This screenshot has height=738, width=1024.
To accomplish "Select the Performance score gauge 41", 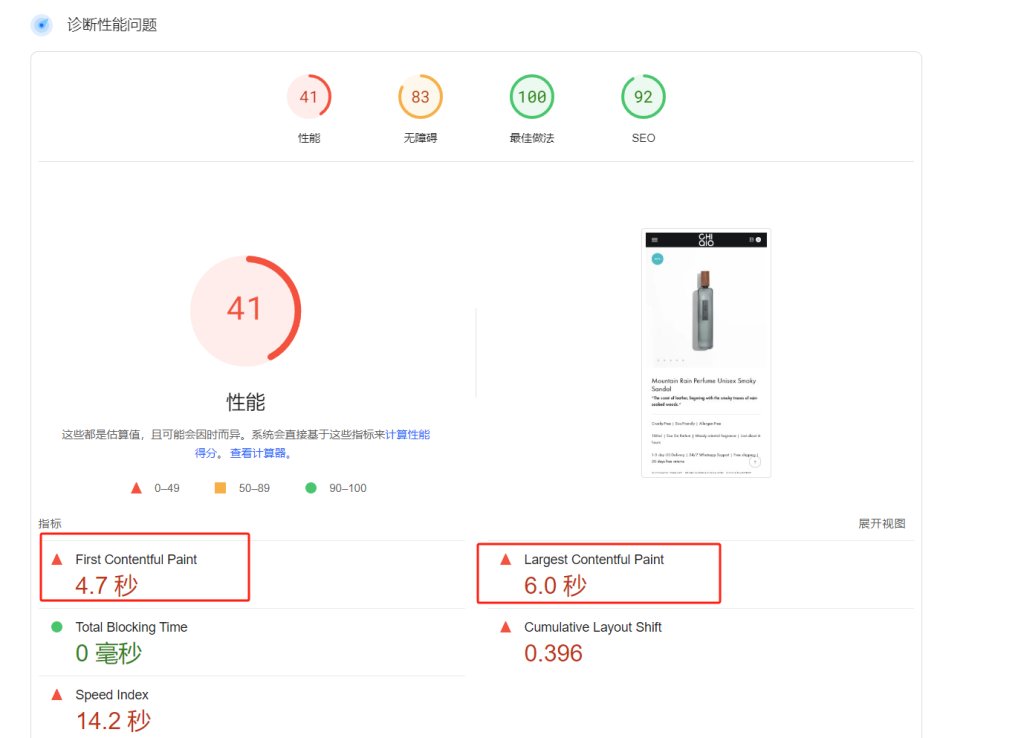I will pos(309,97).
